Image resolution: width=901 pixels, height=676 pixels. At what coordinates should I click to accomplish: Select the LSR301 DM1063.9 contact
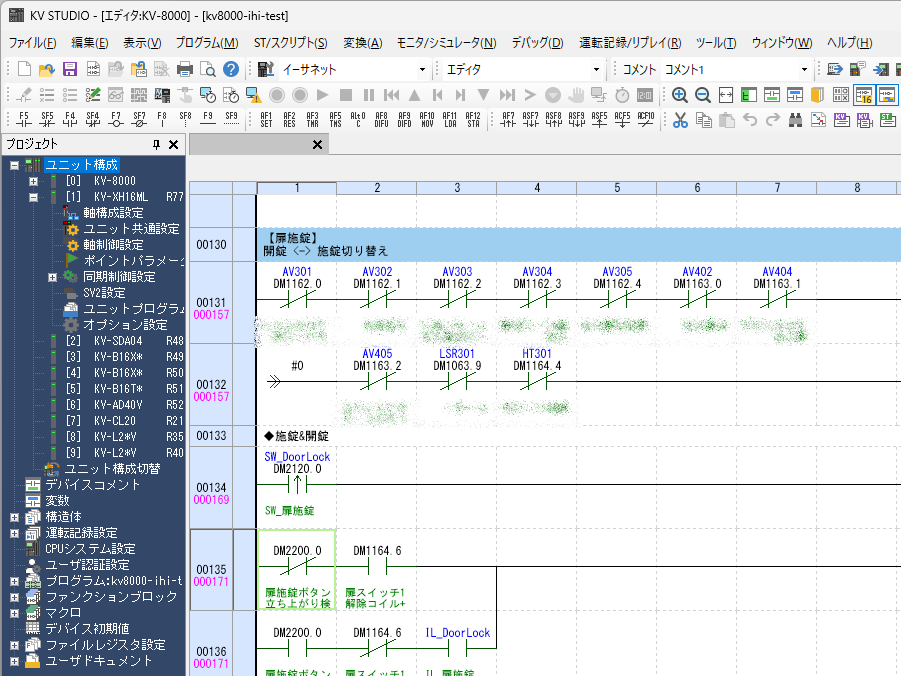coord(457,381)
